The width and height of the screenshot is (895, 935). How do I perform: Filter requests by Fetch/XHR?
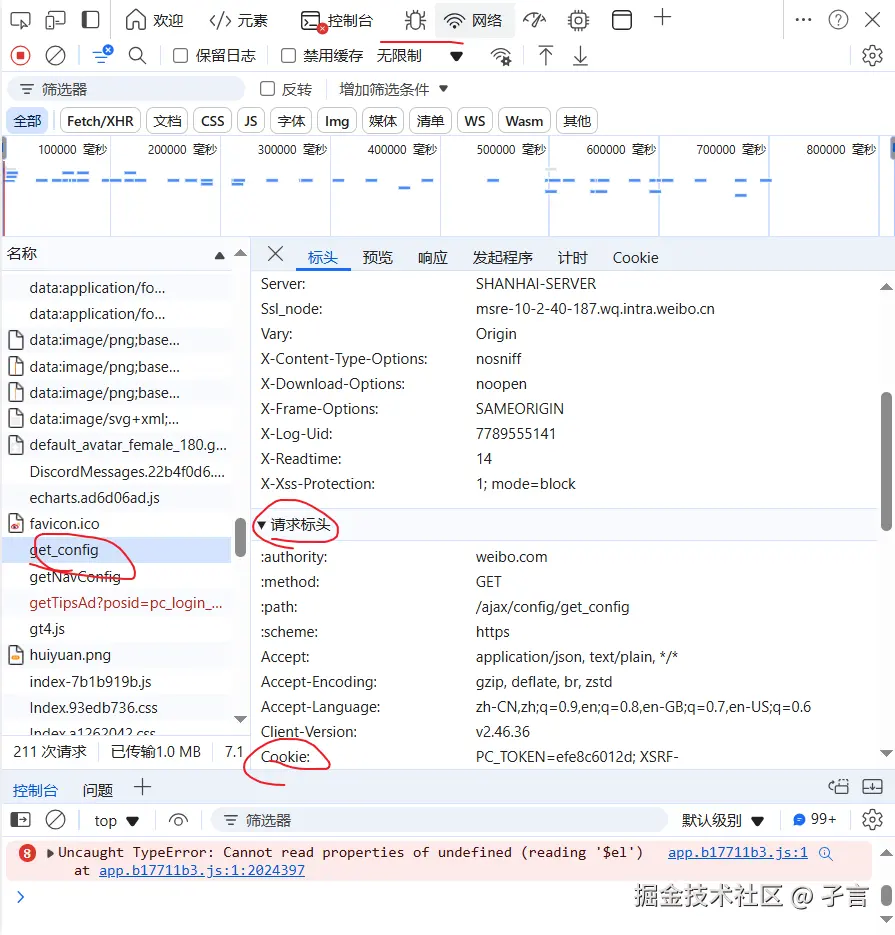tap(99, 120)
